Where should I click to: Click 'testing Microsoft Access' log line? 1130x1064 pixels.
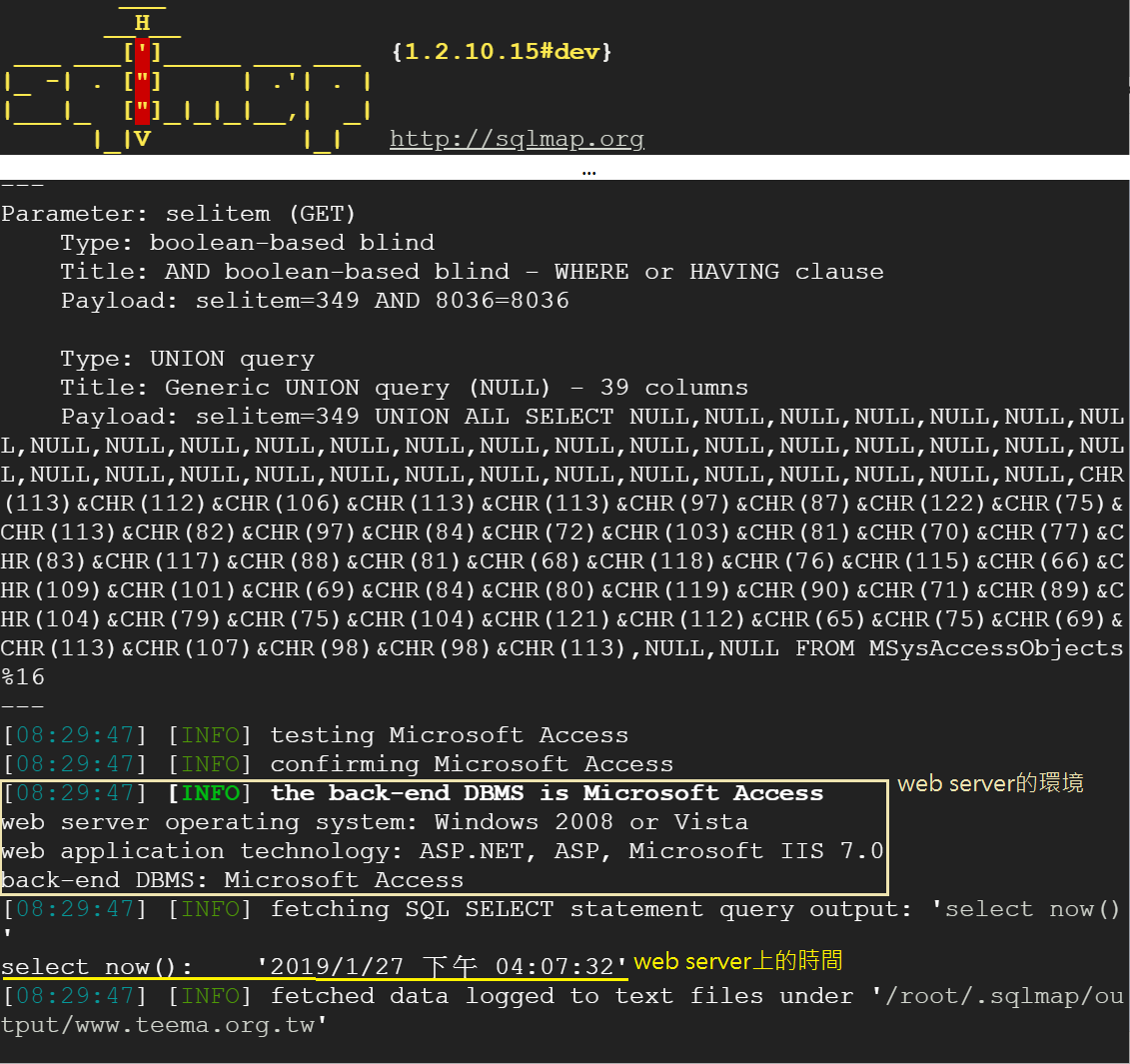[x=317, y=735]
